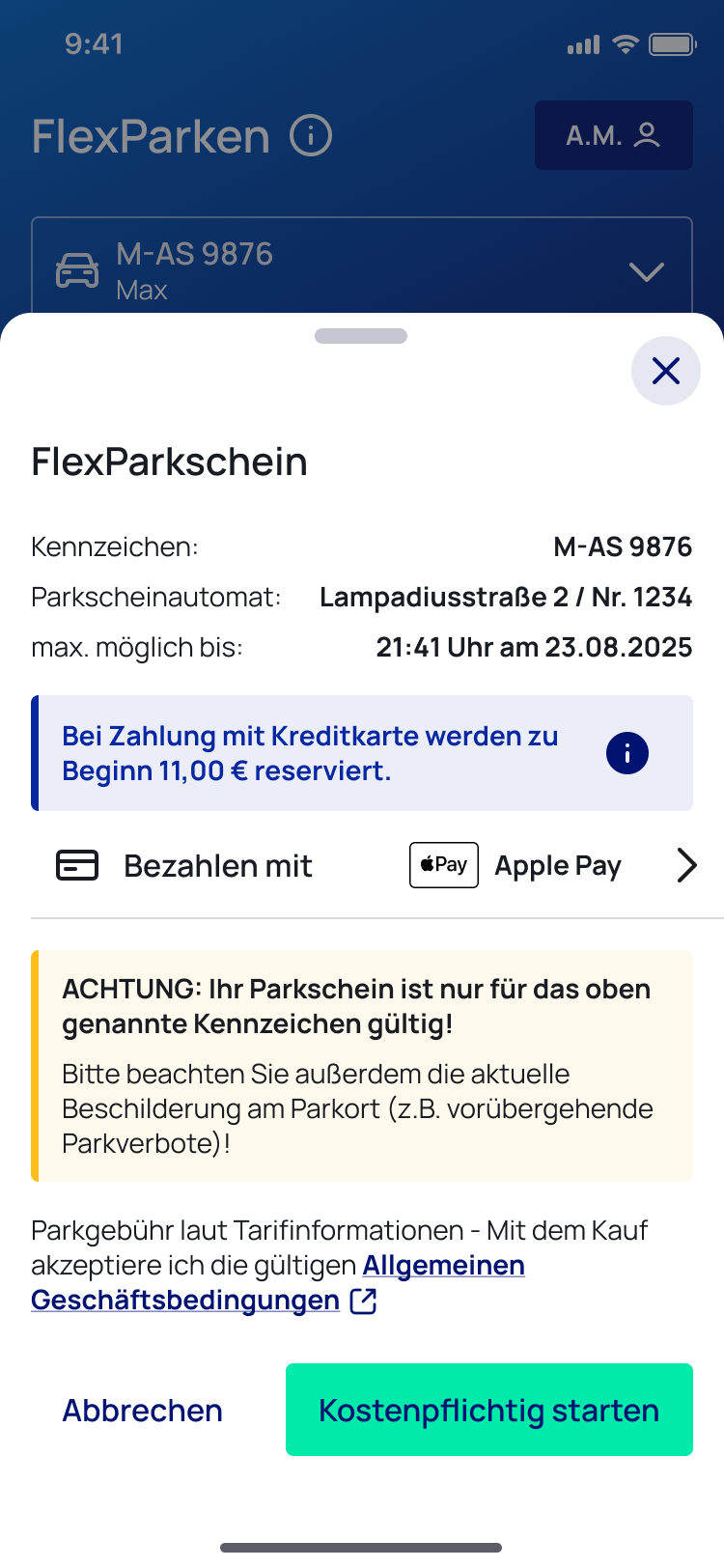Tap the credit card icon beside Bezahlen mit
Screen dimensions: 724x1568
[x=77, y=865]
